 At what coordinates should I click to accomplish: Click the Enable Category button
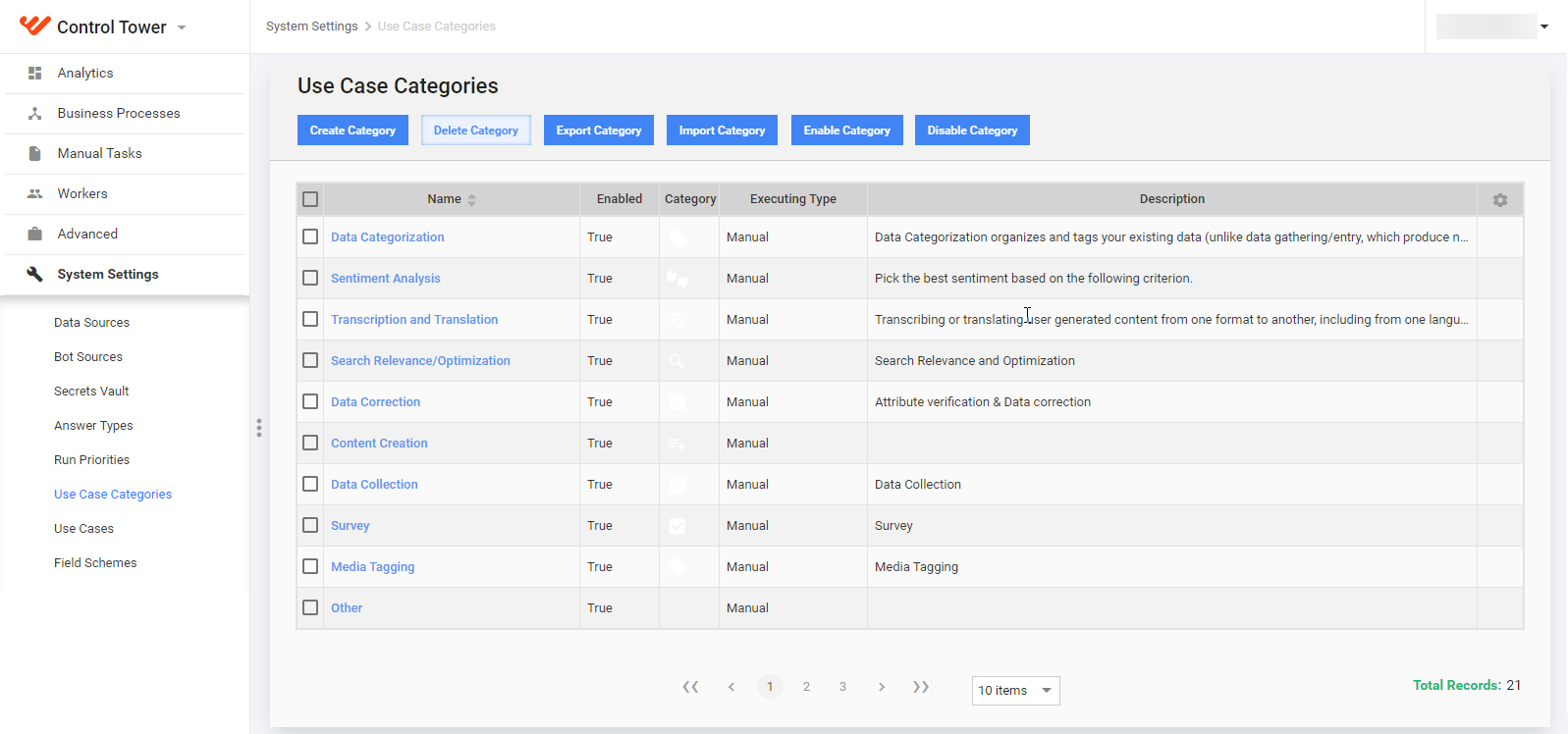pyautogui.click(x=847, y=131)
